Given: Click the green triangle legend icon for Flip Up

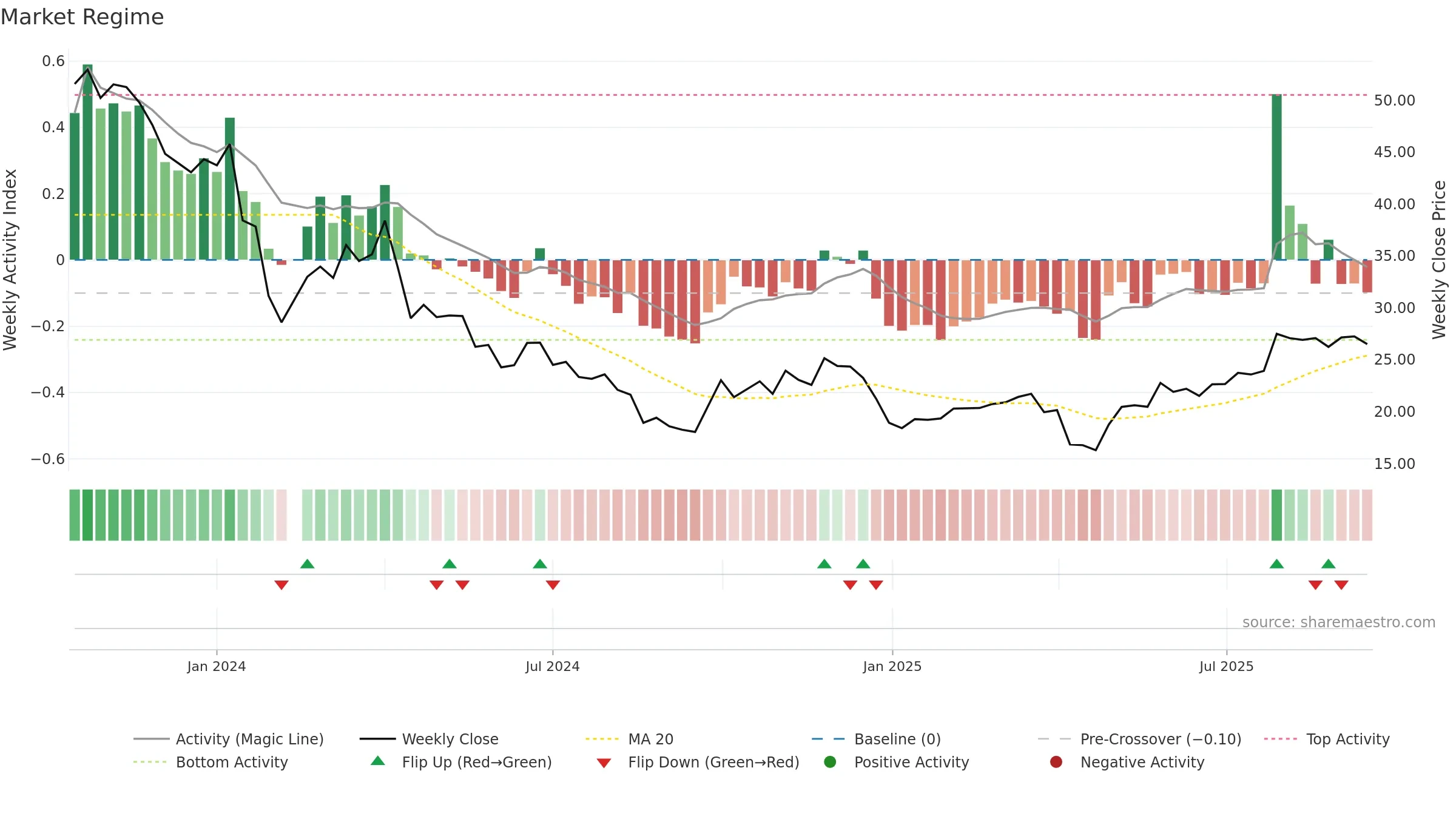Looking at the screenshot, I should pos(378,761).
